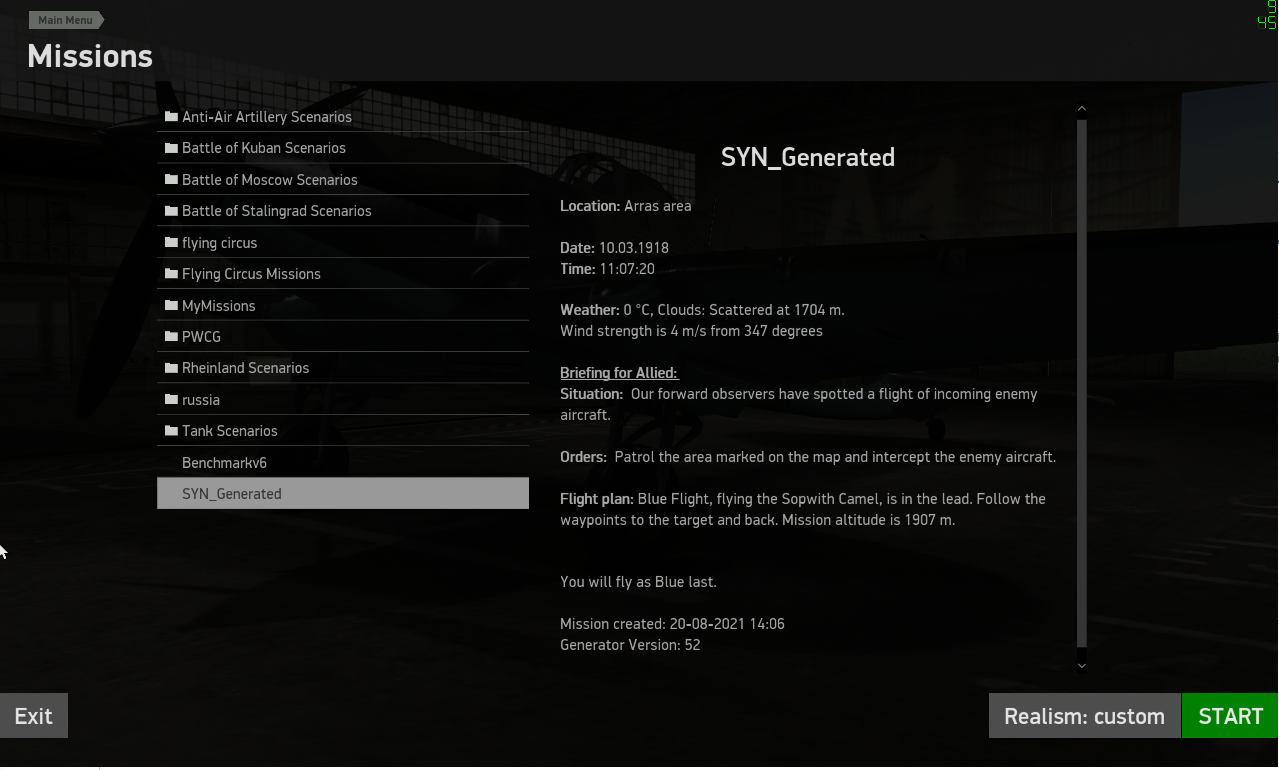Viewport: 1279px width, 770px height.
Task: Click the Battle of Stalingrad Scenarios folder icon
Action: pyautogui.click(x=171, y=211)
